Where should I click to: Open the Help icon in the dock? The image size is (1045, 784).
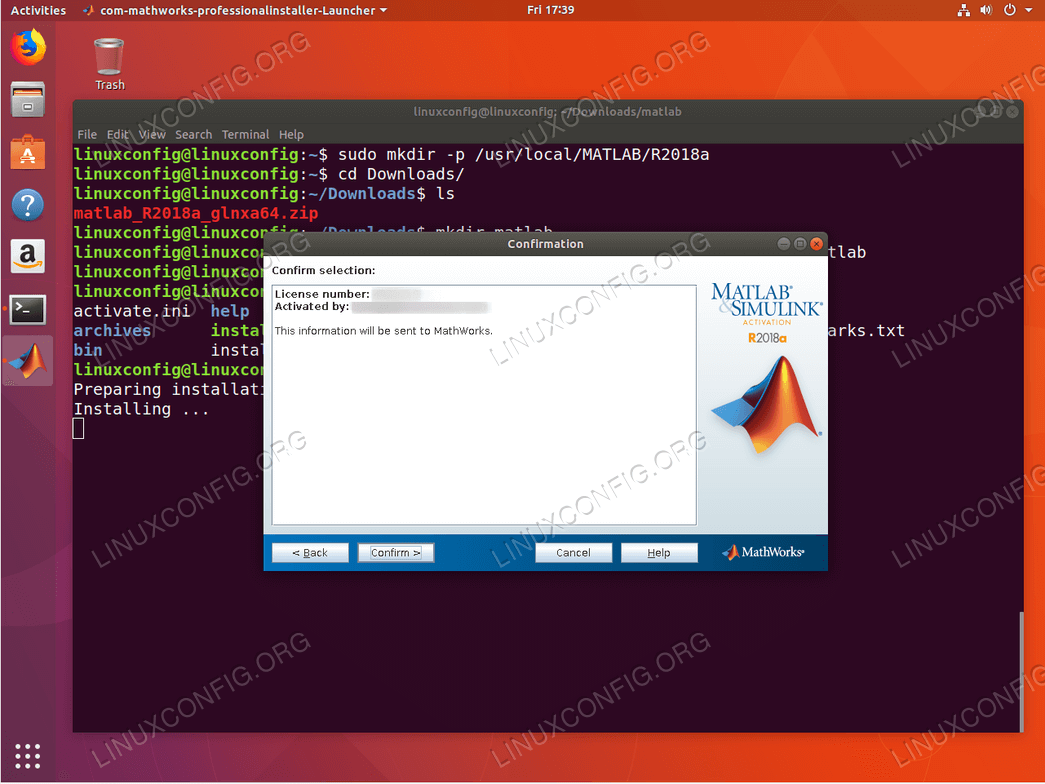coord(27,205)
